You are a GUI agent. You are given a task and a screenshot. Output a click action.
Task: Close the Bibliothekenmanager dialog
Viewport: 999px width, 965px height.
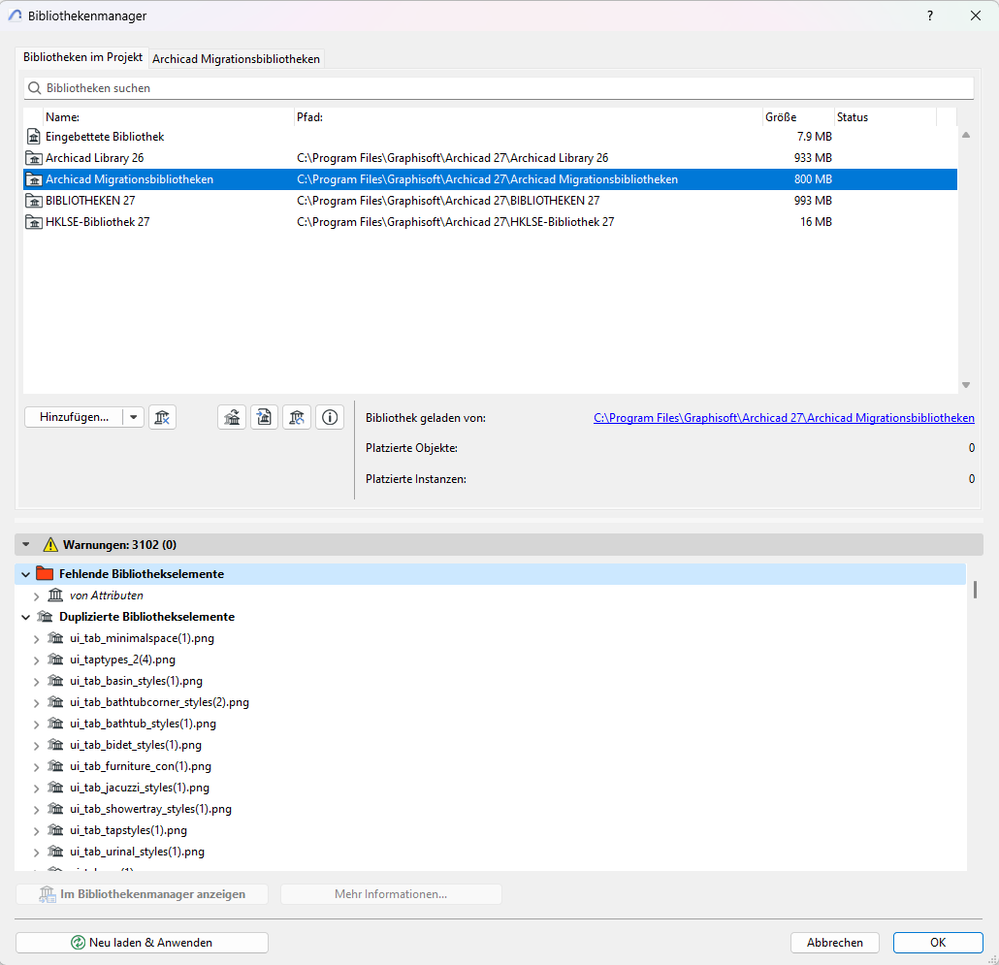pyautogui.click(x=975, y=16)
